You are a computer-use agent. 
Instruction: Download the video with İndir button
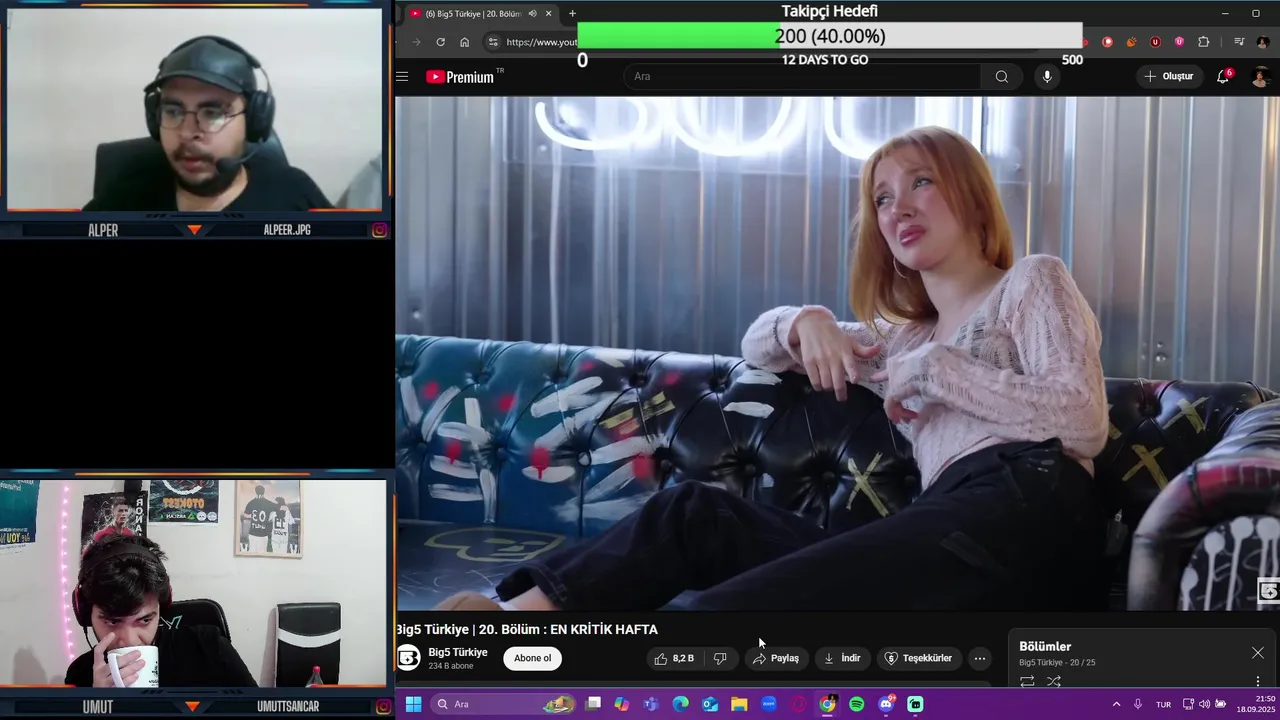(x=842, y=658)
